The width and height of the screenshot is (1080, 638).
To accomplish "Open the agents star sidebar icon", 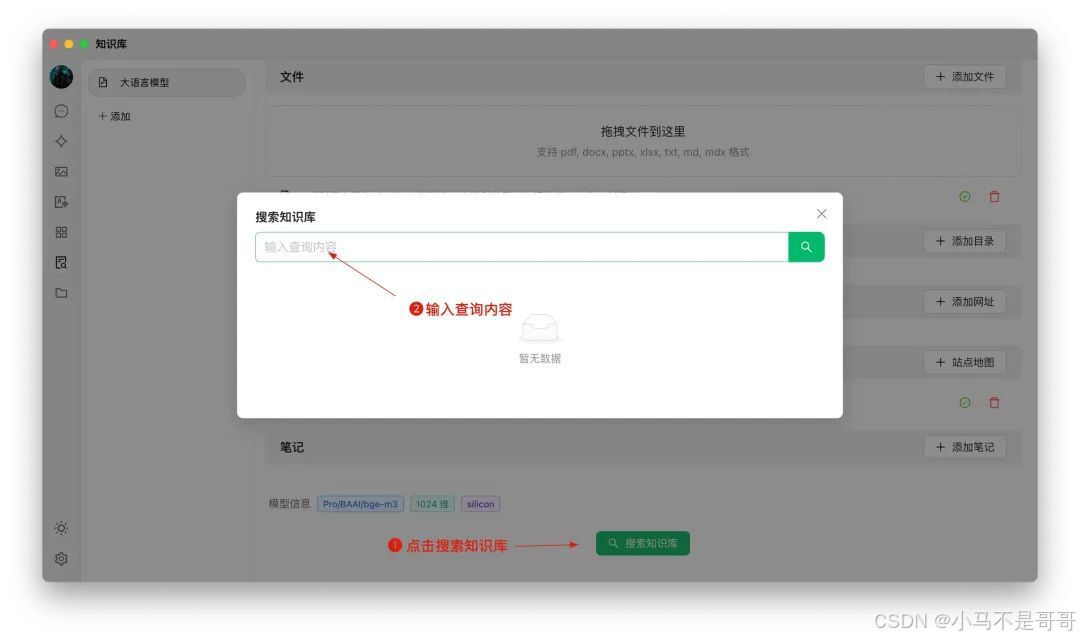I will point(61,141).
